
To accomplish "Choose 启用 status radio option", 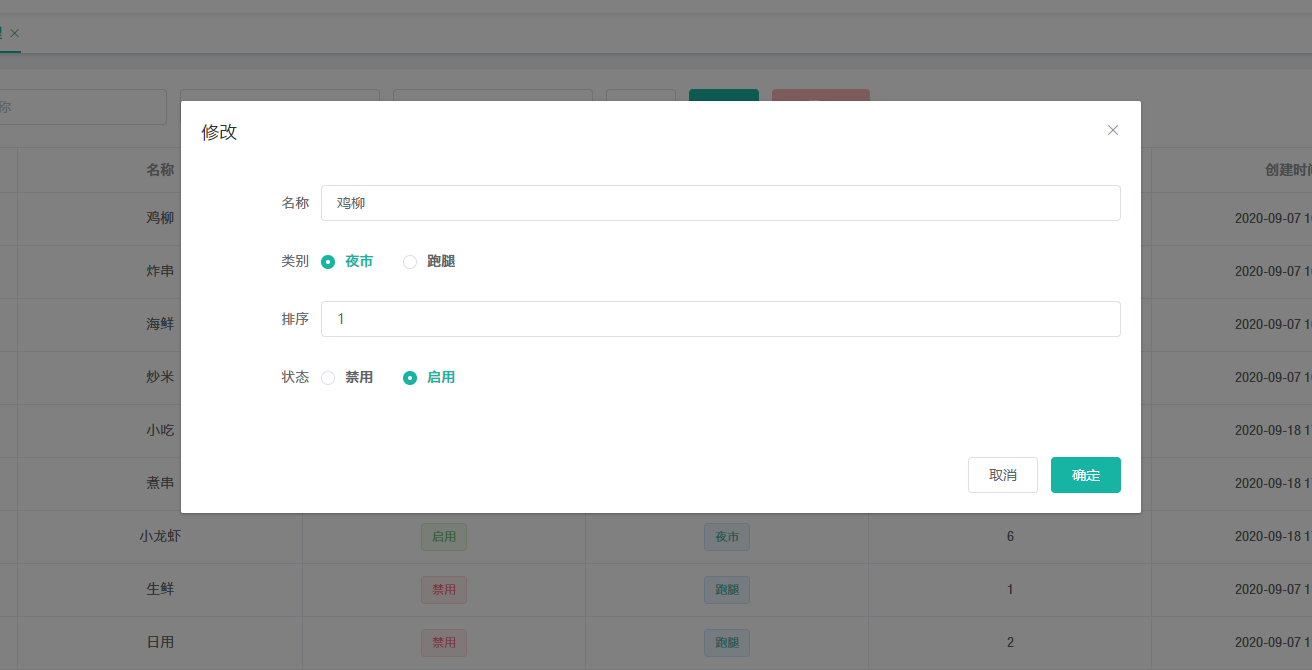I will (410, 378).
